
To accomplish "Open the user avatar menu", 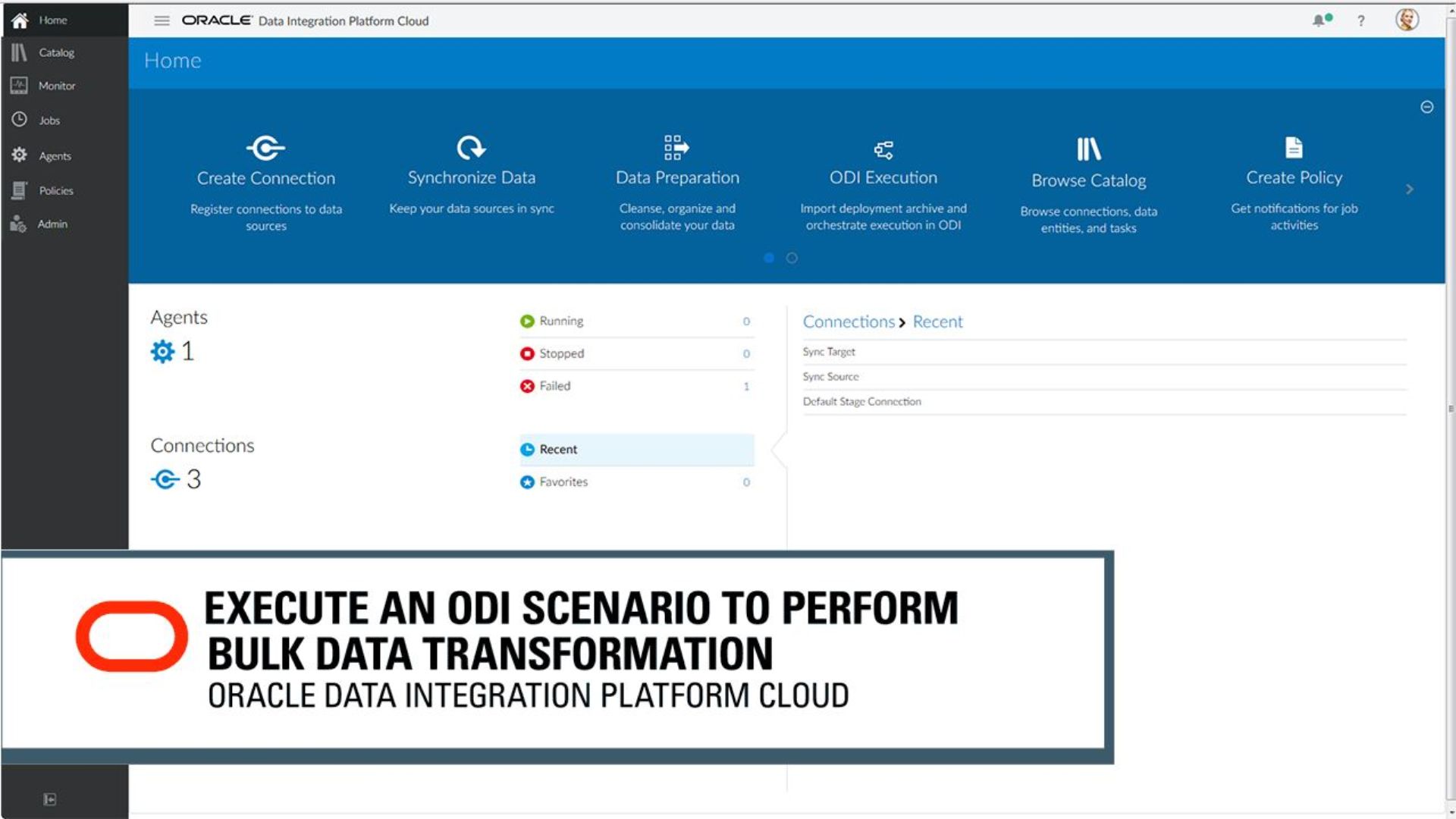I will [x=1407, y=20].
